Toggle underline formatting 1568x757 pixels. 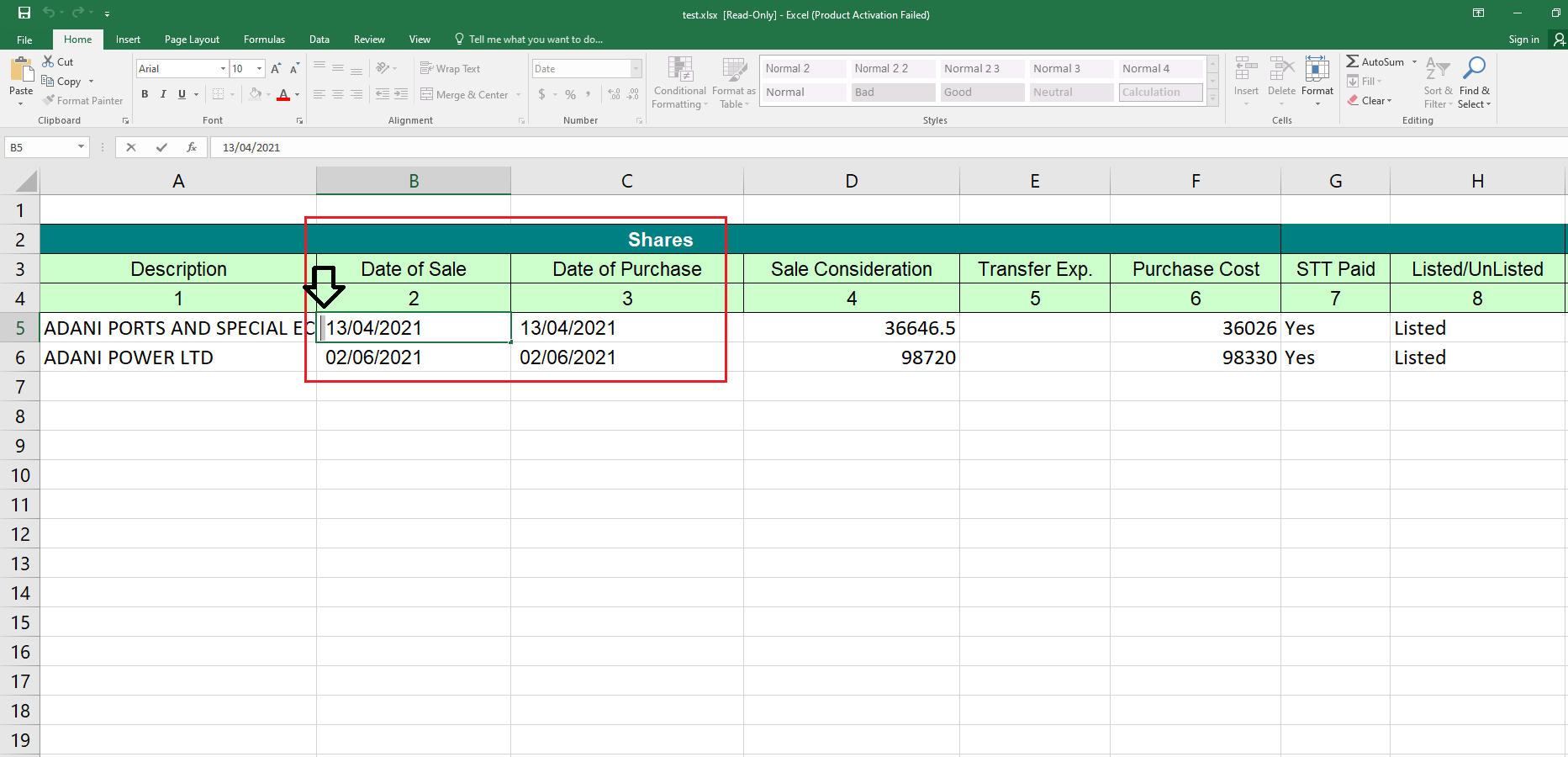coord(182,94)
